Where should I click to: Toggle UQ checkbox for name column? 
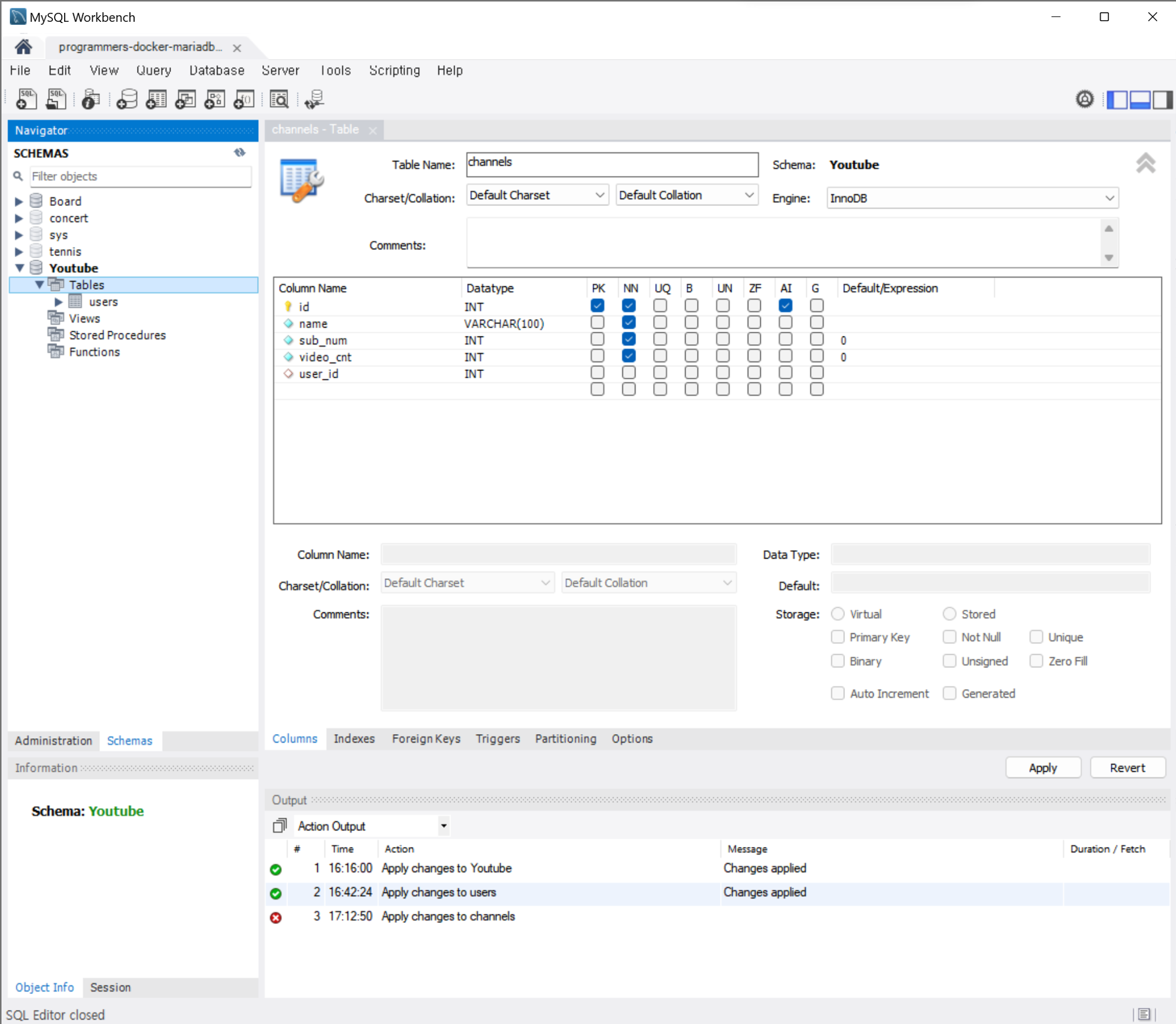(660, 322)
